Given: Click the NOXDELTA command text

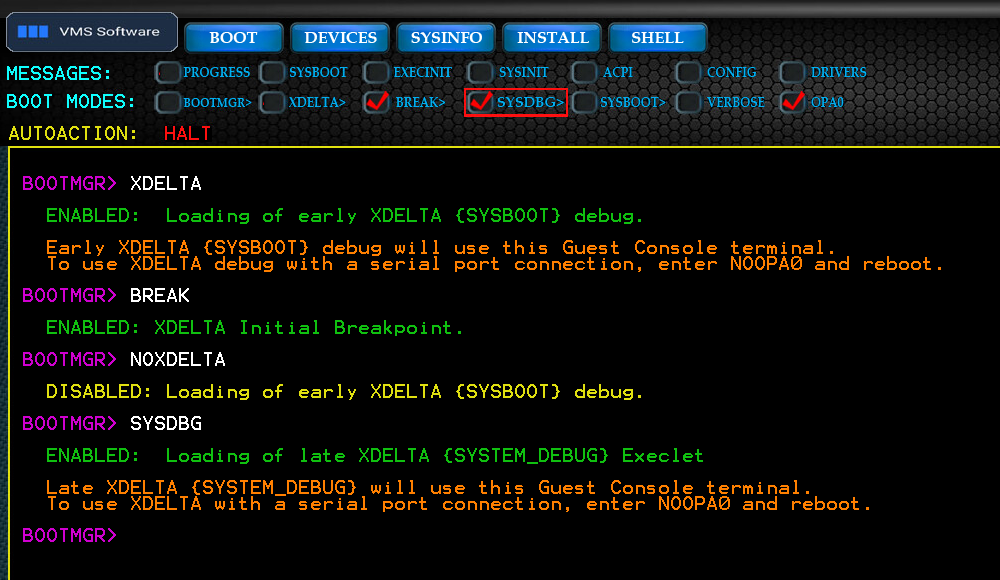Looking at the screenshot, I should pyautogui.click(x=178, y=359).
